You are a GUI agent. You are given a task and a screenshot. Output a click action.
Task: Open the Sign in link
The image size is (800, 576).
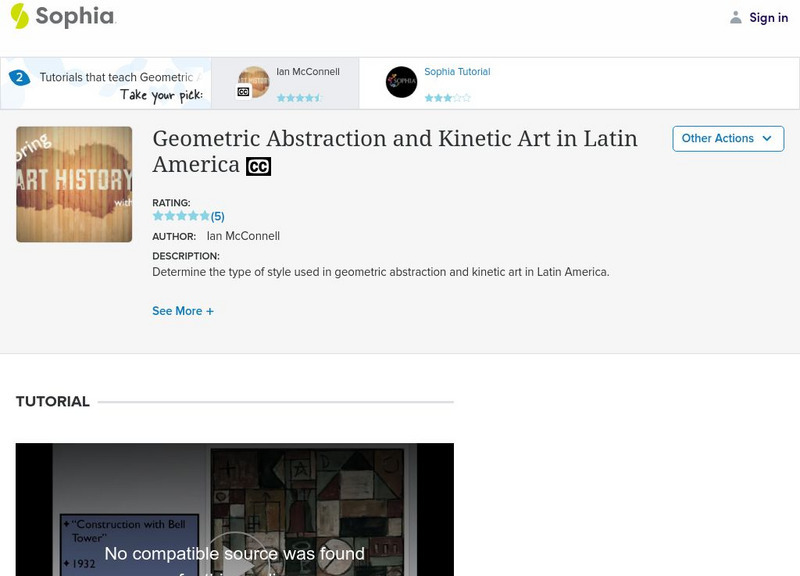768,18
